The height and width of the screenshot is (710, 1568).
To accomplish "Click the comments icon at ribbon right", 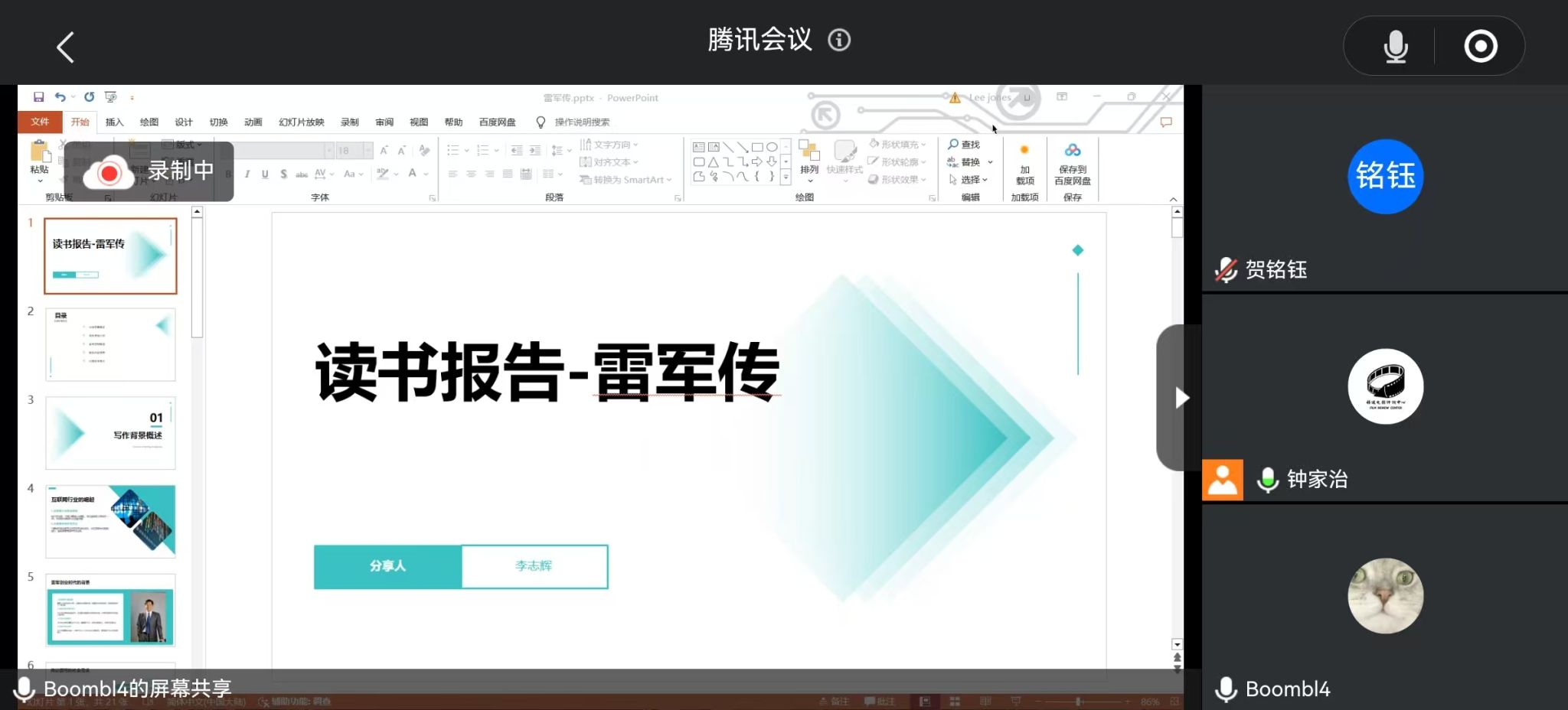I will click(x=1165, y=122).
